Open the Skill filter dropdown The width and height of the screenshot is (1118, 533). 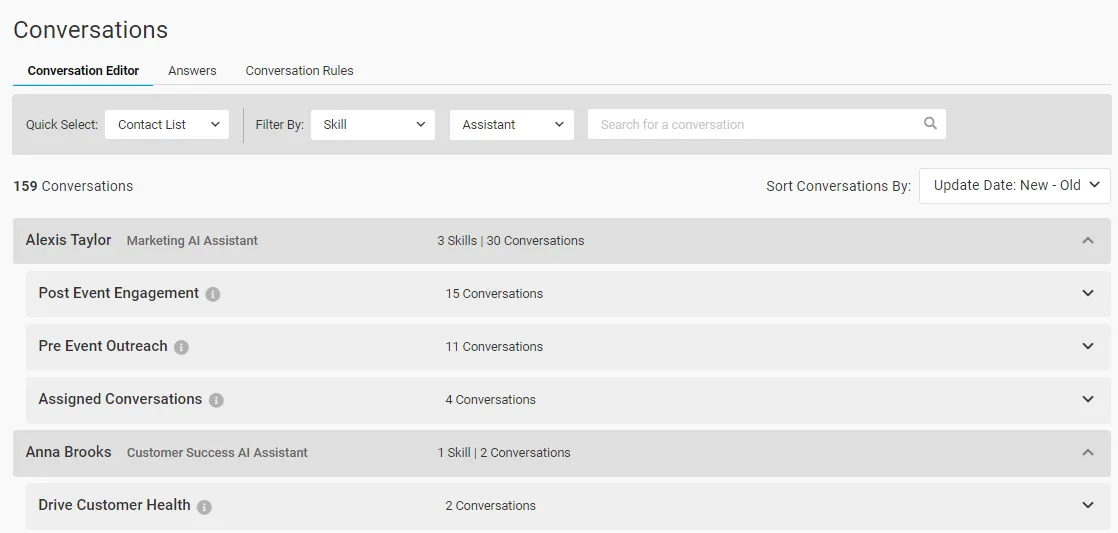coord(373,124)
